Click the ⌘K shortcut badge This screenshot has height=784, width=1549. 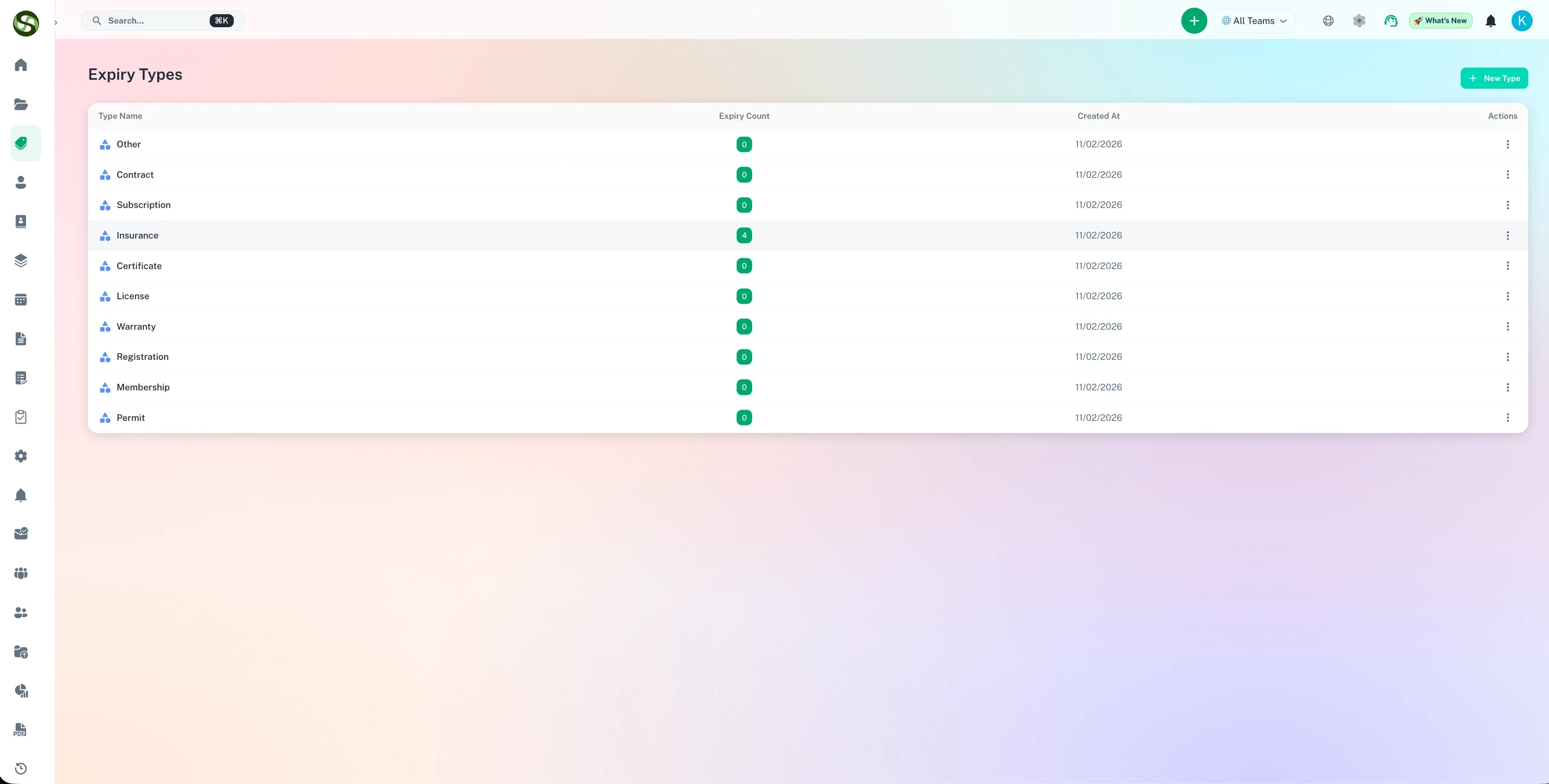click(221, 21)
